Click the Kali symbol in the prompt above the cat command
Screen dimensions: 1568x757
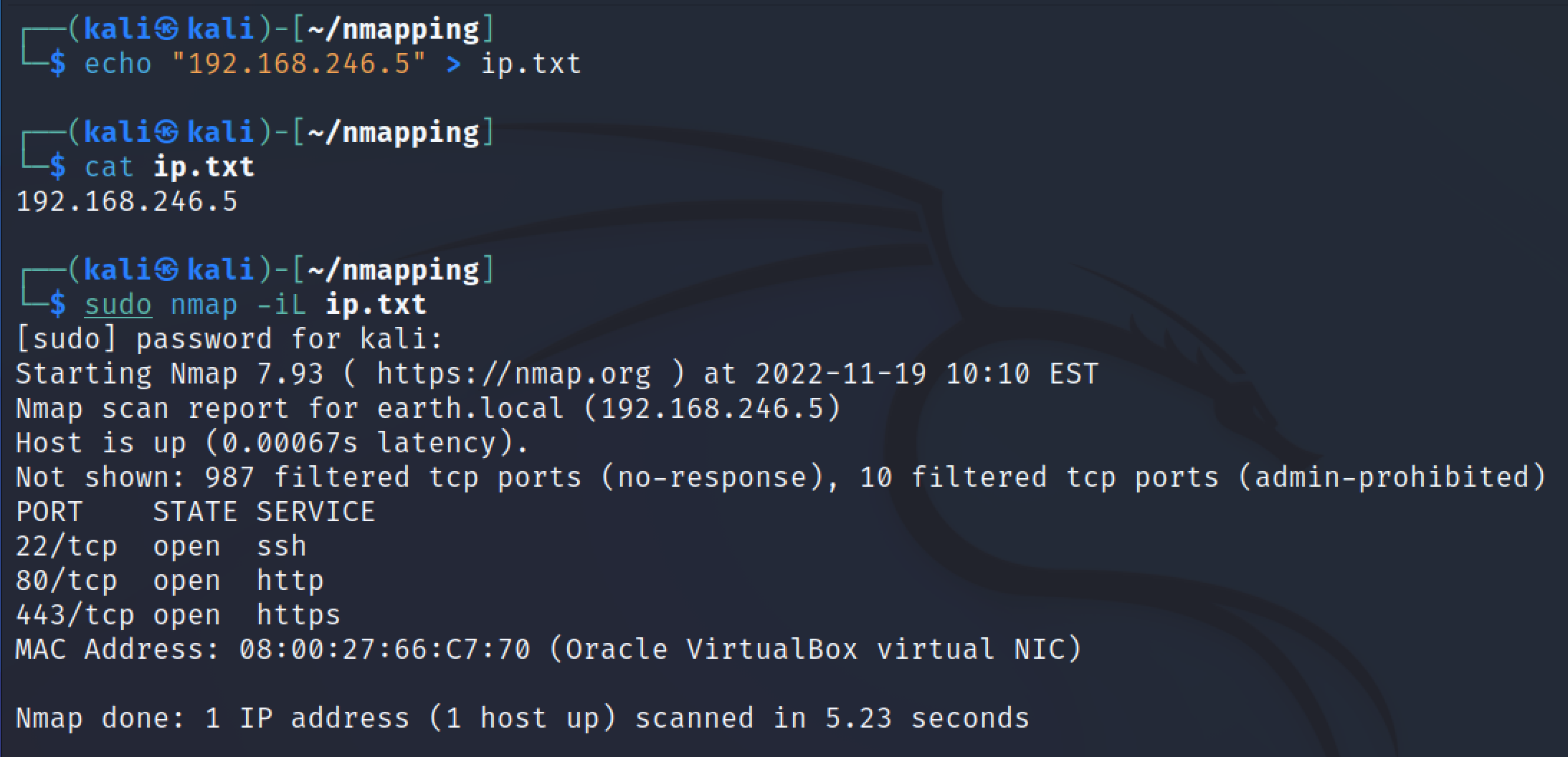click(x=166, y=132)
